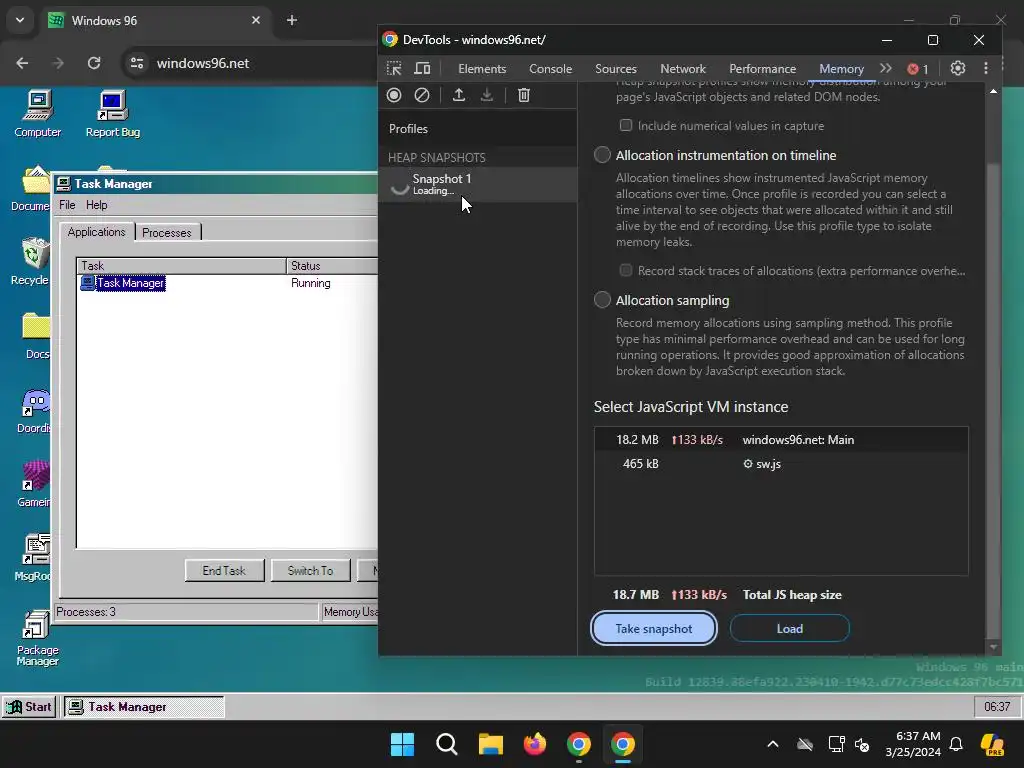Click the Windows 96 06:37 clock
Image resolution: width=1024 pixels, height=768 pixels.
[x=997, y=707]
